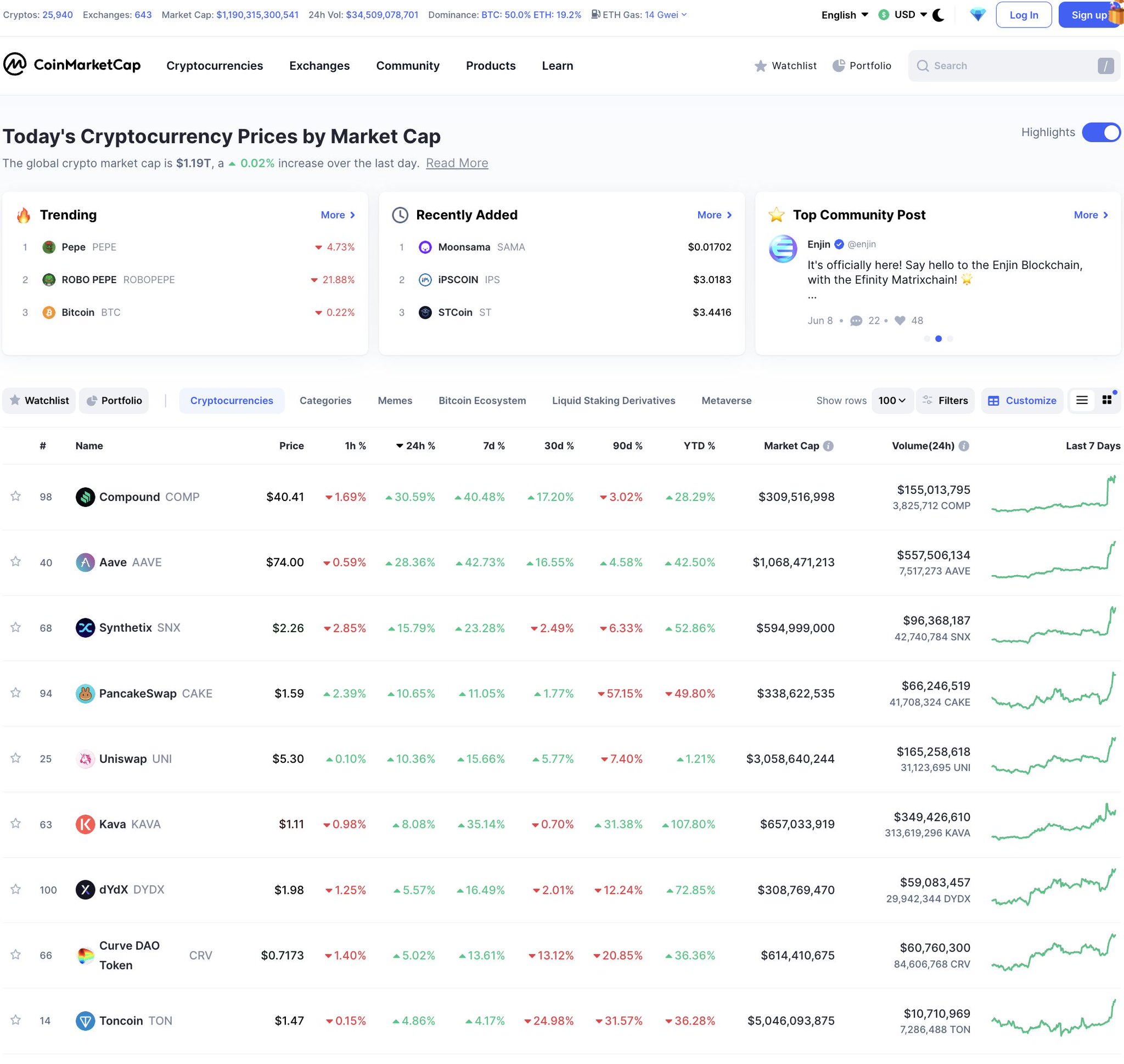
Task: Click the heart icon on Enjin post
Action: 900,320
